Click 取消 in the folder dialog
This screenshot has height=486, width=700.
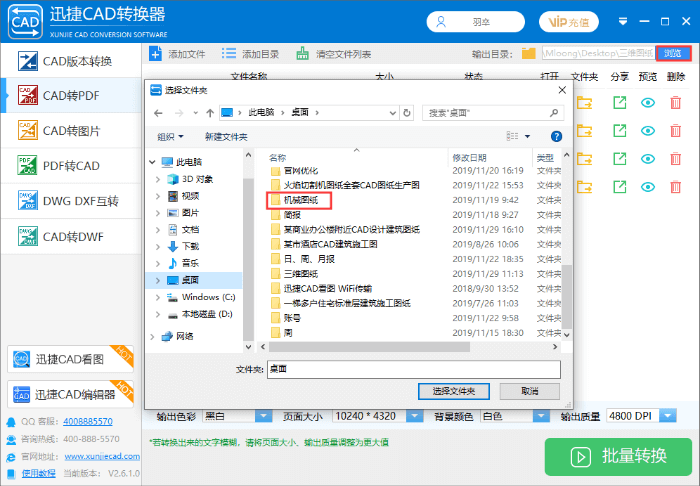529,391
